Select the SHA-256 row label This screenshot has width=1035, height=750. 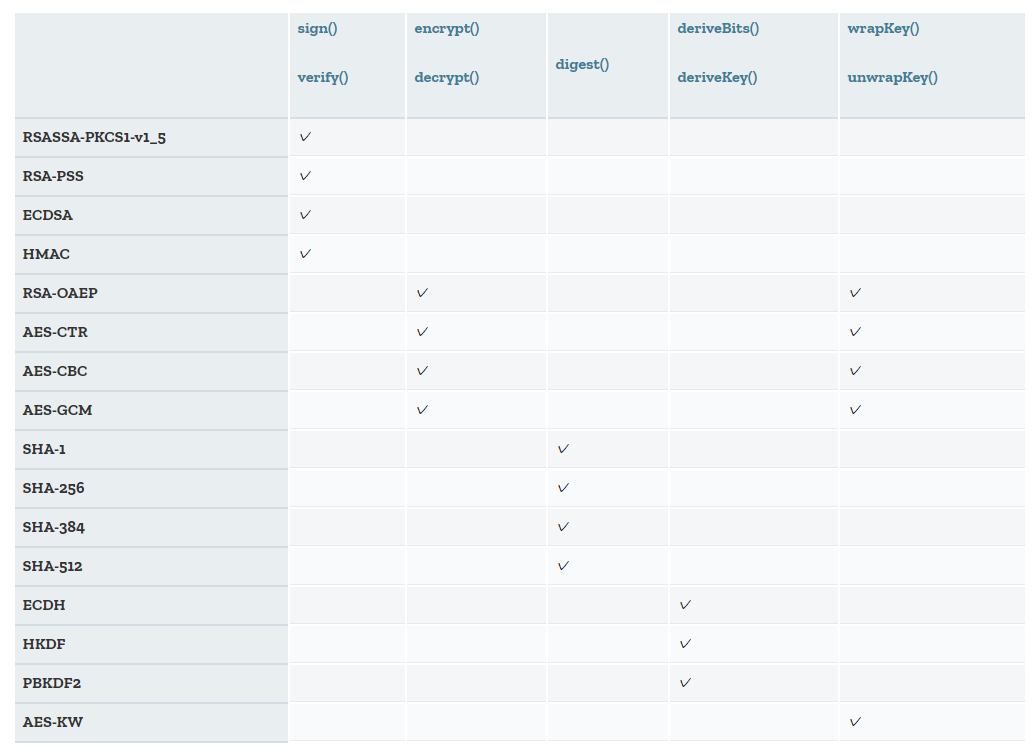[x=53, y=488]
